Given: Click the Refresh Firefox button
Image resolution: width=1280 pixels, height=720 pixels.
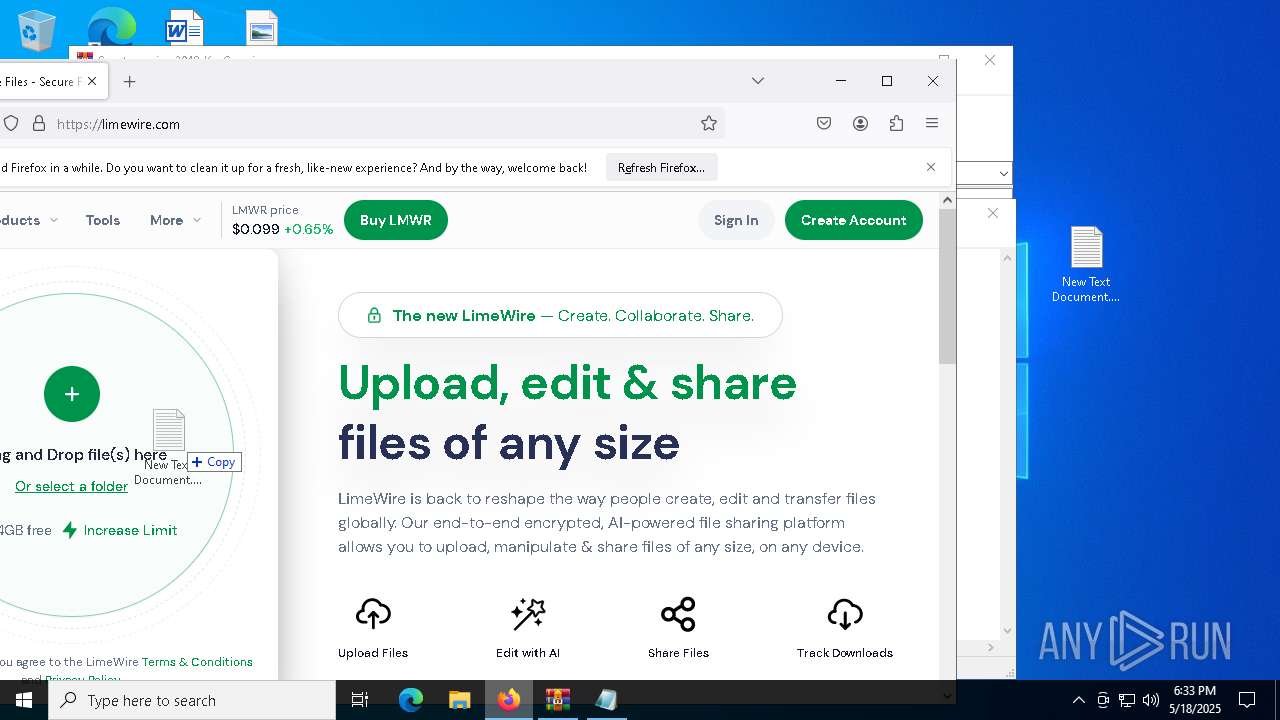Looking at the screenshot, I should tap(661, 167).
